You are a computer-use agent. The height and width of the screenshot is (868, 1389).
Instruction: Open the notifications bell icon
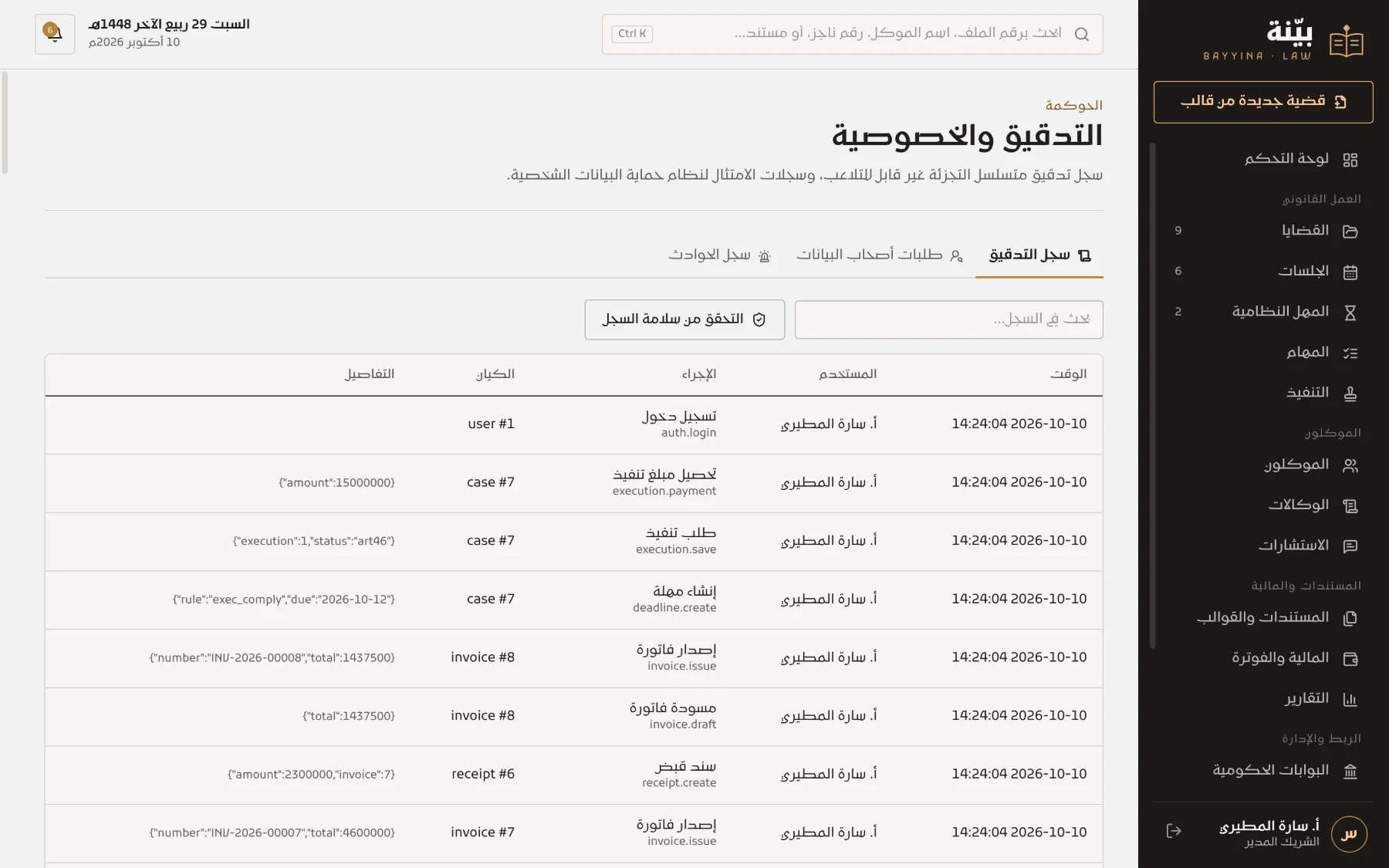(54, 34)
